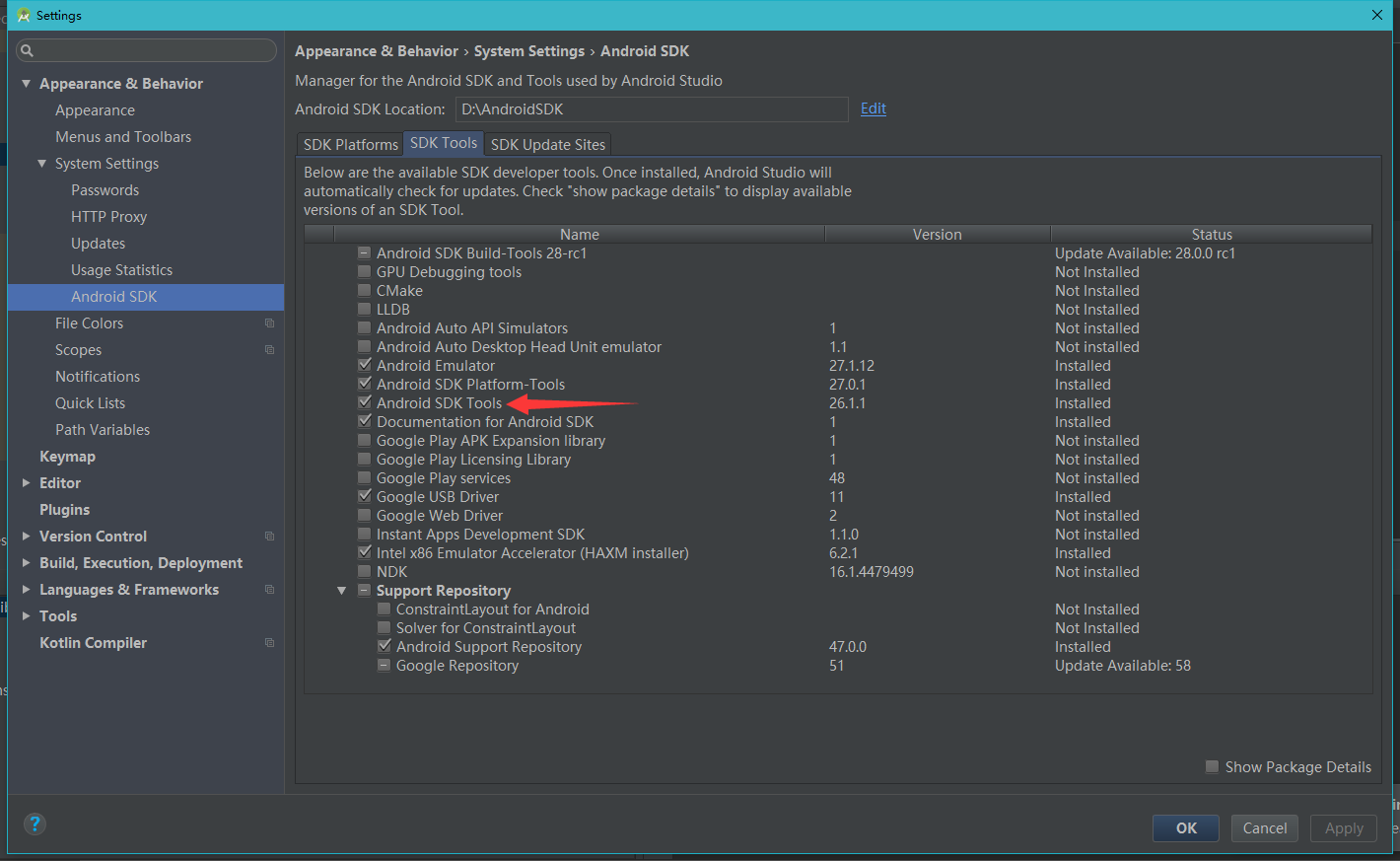Check ConstraintLayout for Android checkbox

(385, 610)
